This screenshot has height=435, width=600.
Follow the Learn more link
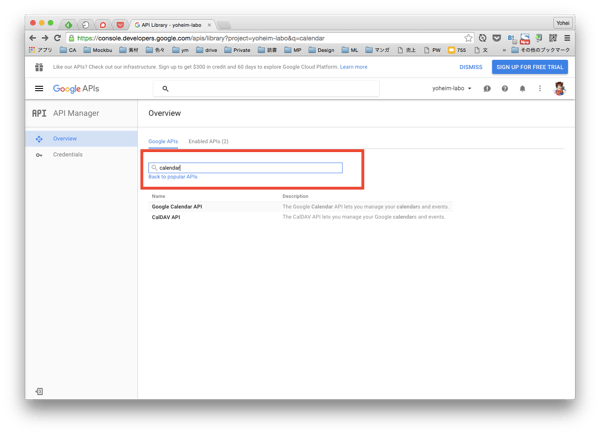[x=354, y=67]
